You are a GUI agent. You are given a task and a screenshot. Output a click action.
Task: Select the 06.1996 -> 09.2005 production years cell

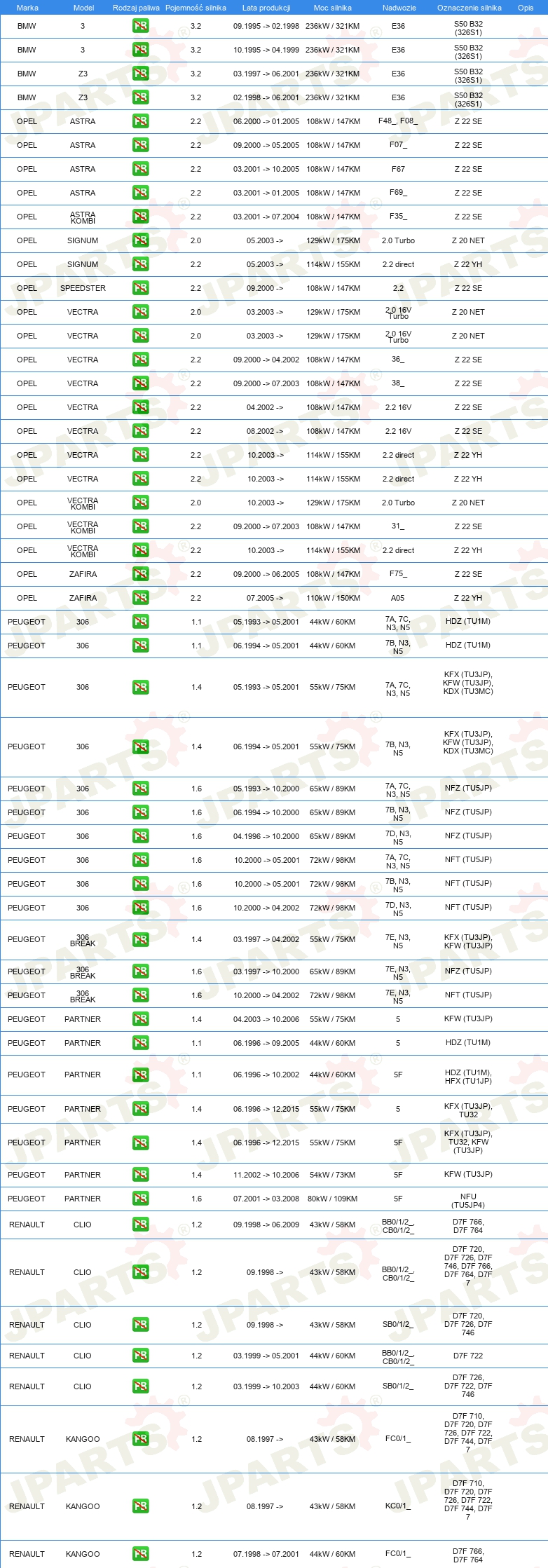[266, 1043]
